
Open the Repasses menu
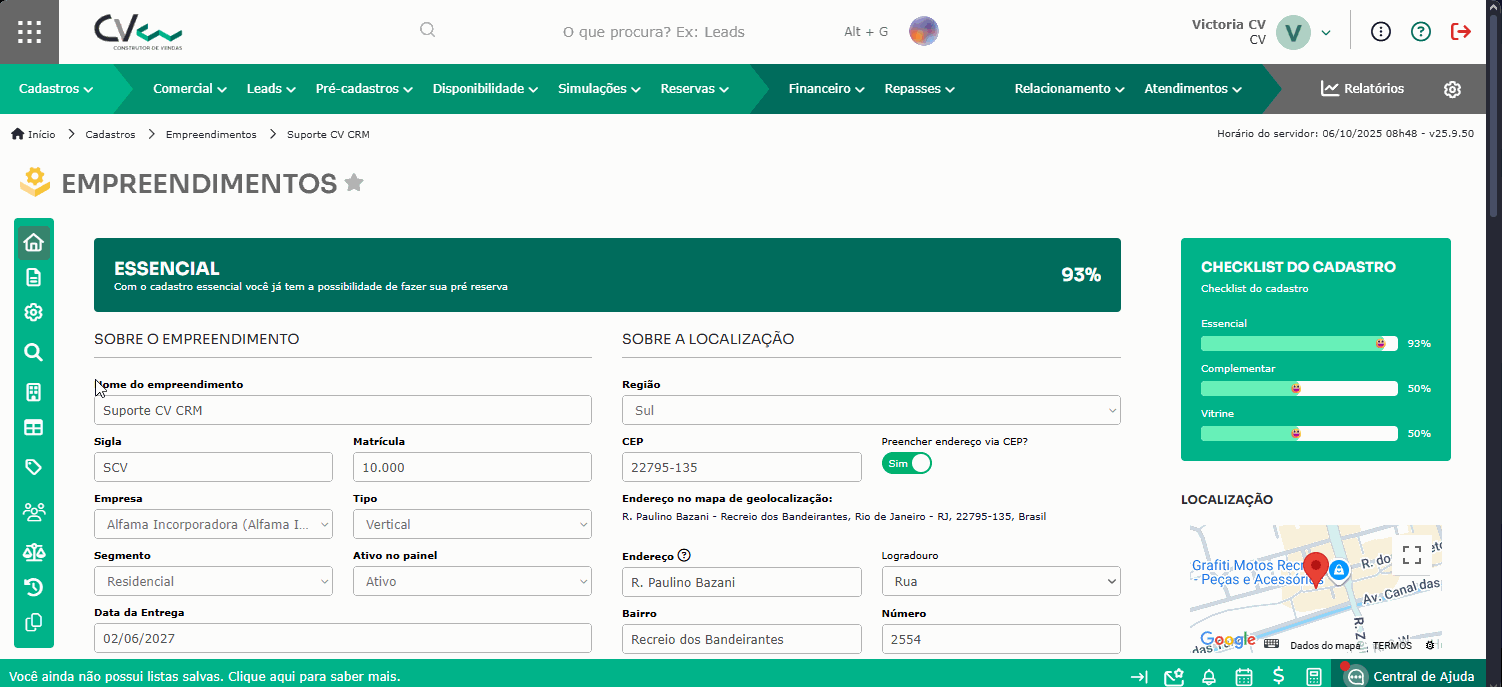coord(919,89)
